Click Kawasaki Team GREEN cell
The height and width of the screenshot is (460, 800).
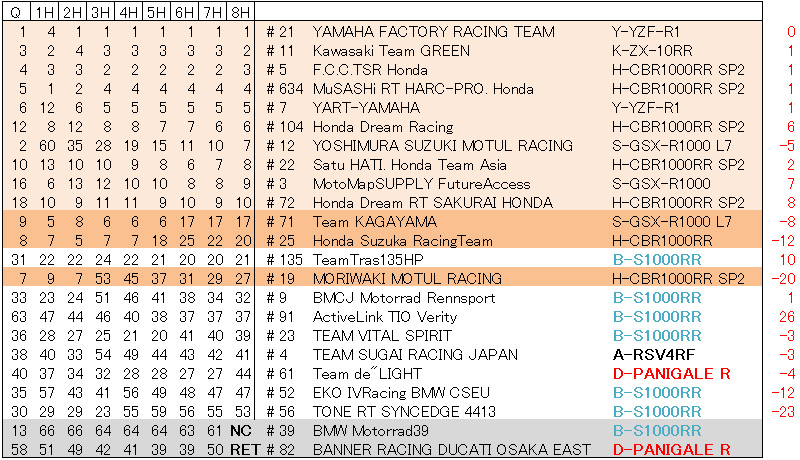[391, 51]
